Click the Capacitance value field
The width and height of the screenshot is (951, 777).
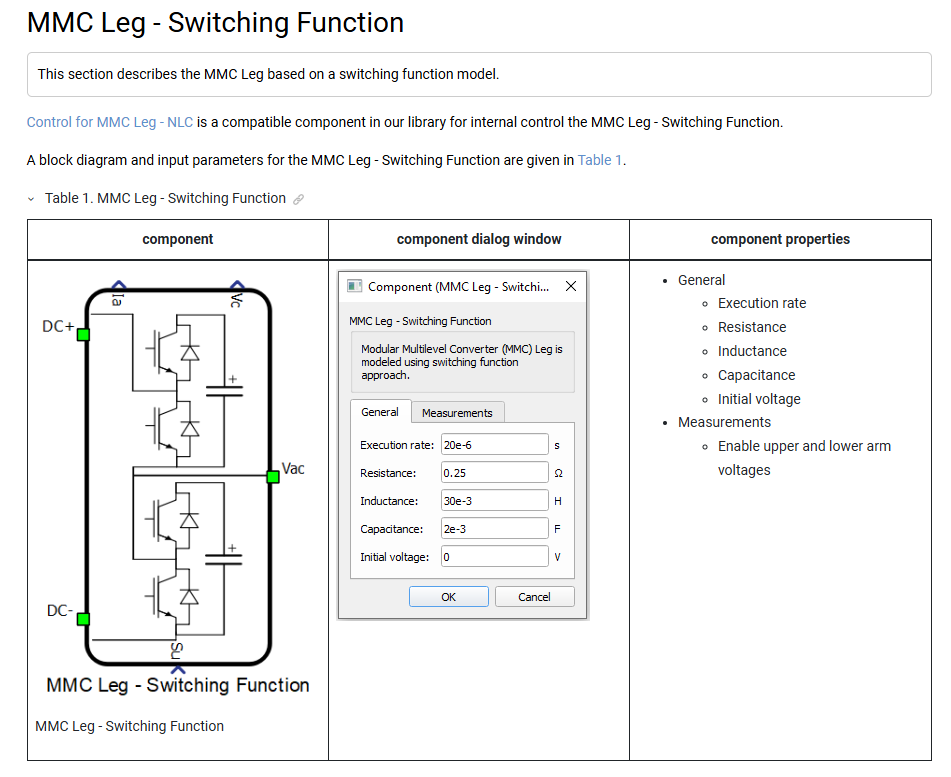pyautogui.click(x=494, y=528)
